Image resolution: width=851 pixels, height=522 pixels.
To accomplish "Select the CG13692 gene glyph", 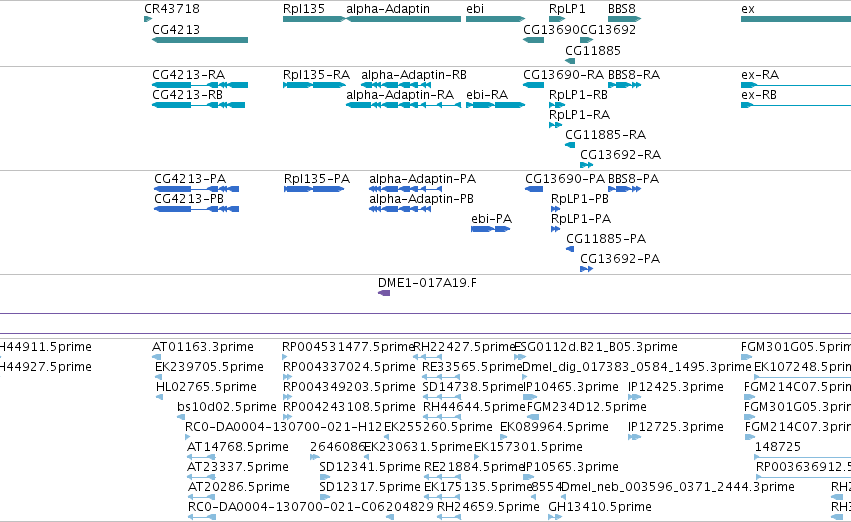I will tap(587, 40).
